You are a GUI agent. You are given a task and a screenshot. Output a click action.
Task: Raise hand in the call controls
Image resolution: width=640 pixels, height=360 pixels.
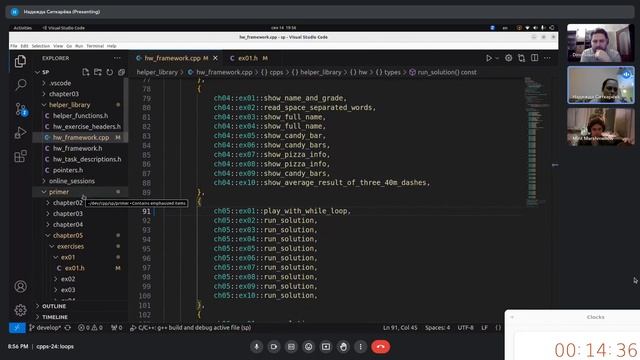point(343,347)
